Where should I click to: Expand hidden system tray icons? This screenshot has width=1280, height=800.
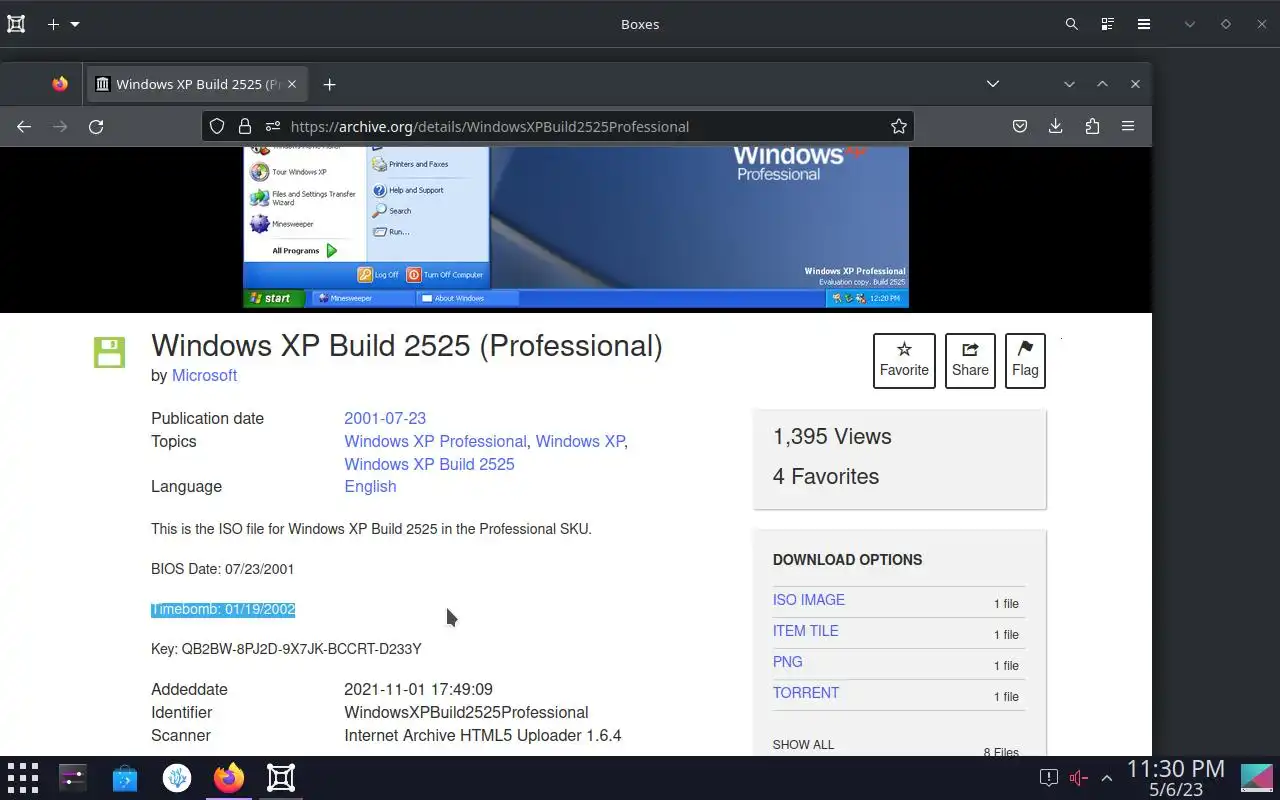(1107, 777)
